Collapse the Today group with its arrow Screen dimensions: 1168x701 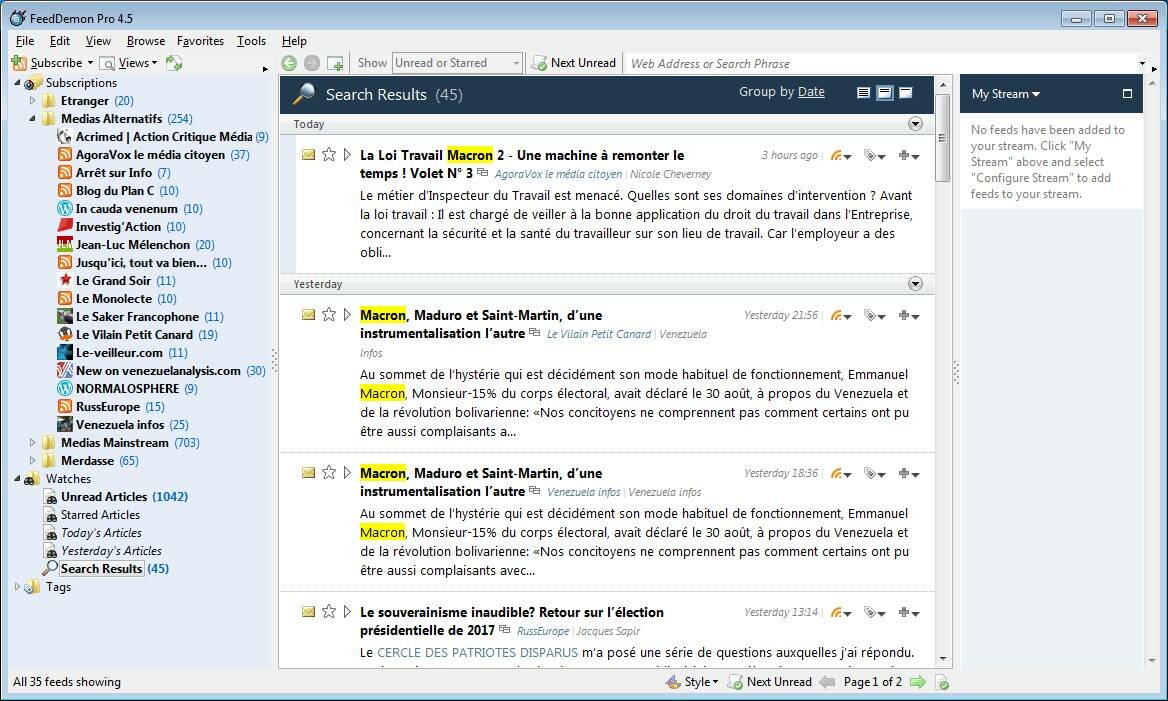coord(915,124)
